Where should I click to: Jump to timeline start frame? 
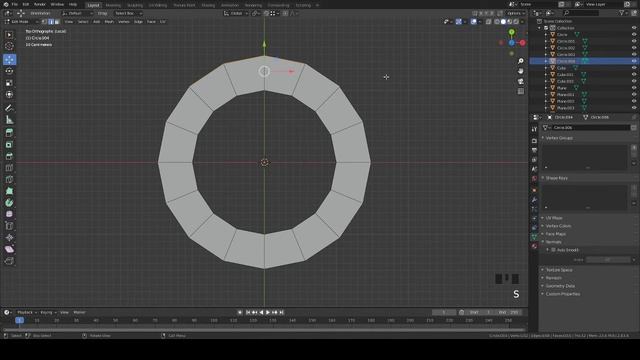[248, 312]
